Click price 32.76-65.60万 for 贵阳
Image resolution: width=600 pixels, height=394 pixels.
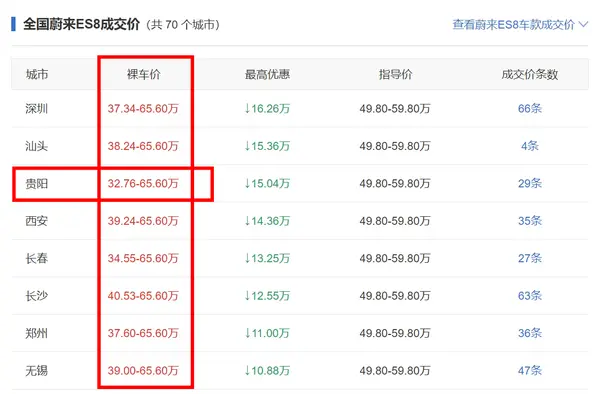[x=143, y=183]
